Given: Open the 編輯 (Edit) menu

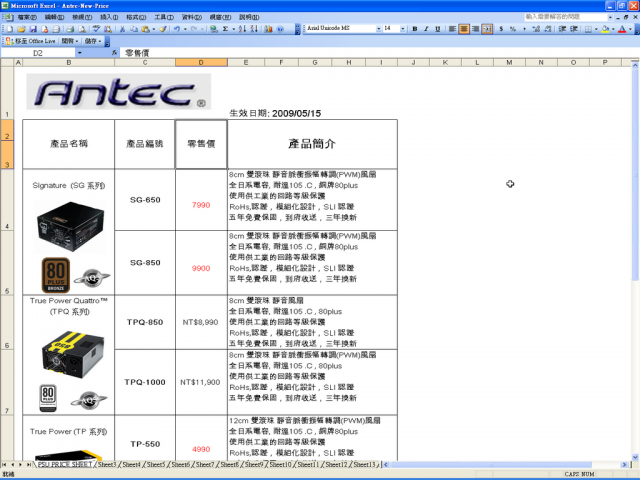Looking at the screenshot, I should pyautogui.click(x=54, y=17).
